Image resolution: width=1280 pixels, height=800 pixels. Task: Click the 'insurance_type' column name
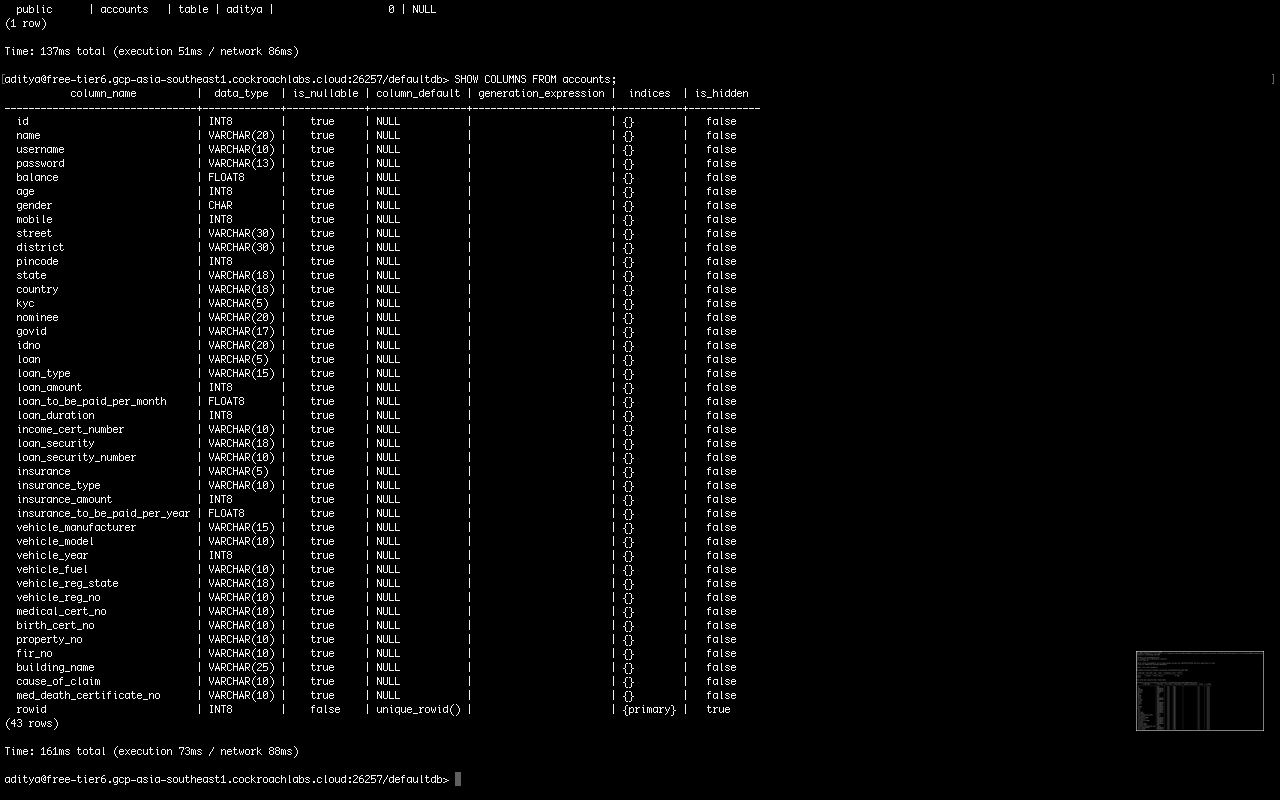tap(58, 485)
